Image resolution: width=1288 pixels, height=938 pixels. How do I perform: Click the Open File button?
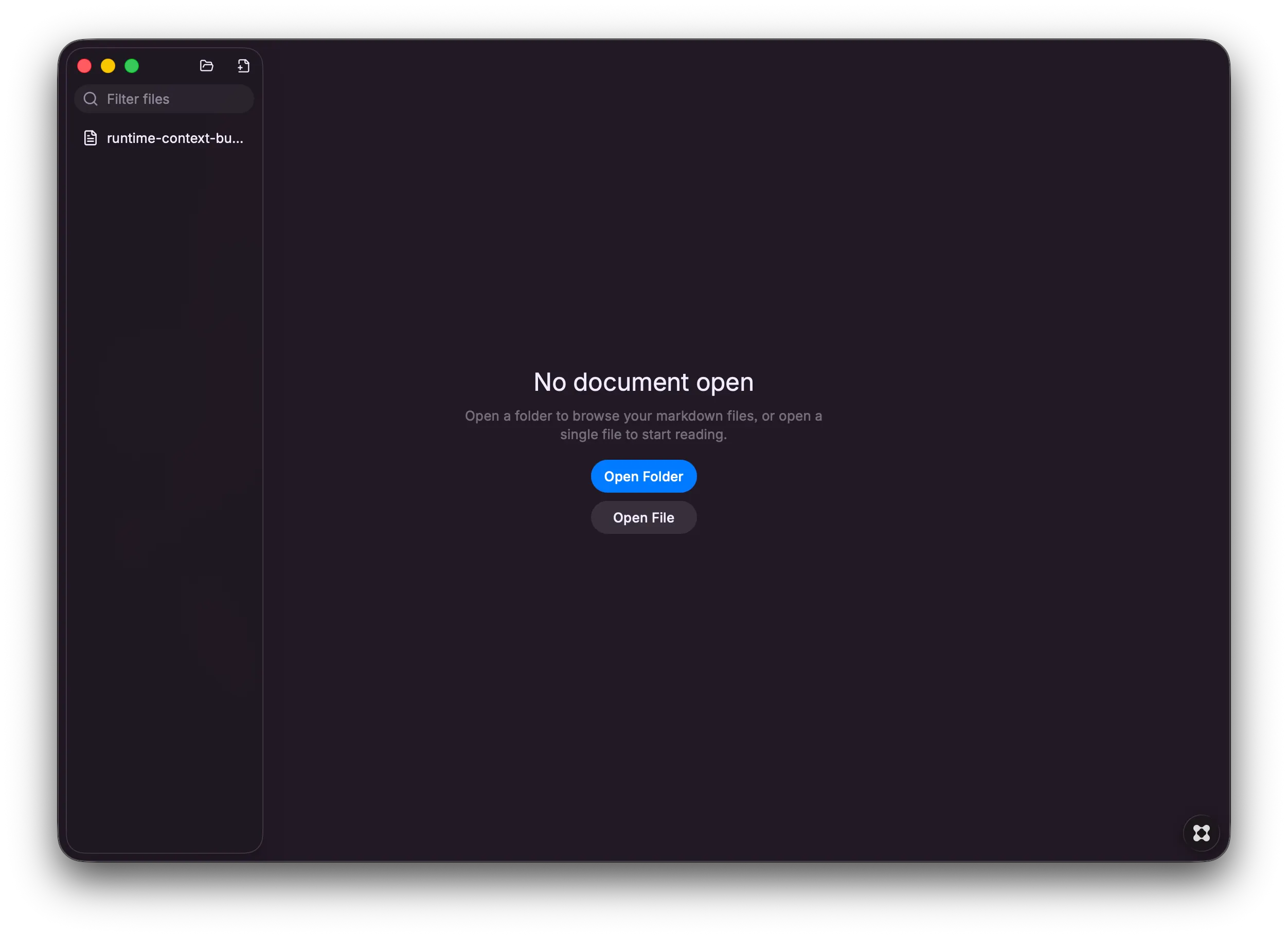pyautogui.click(x=643, y=517)
